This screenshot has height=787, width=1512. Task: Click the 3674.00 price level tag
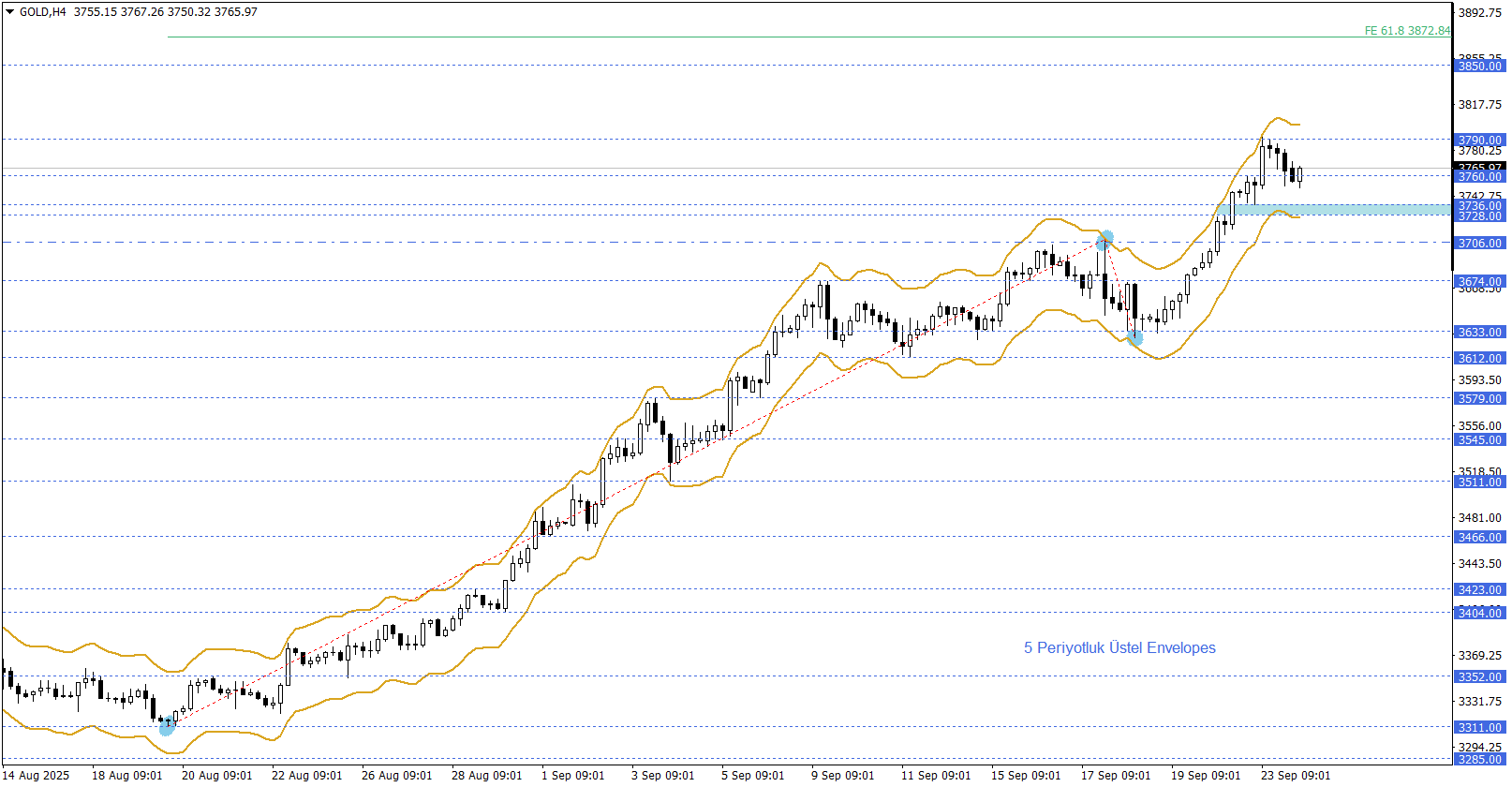(1479, 281)
